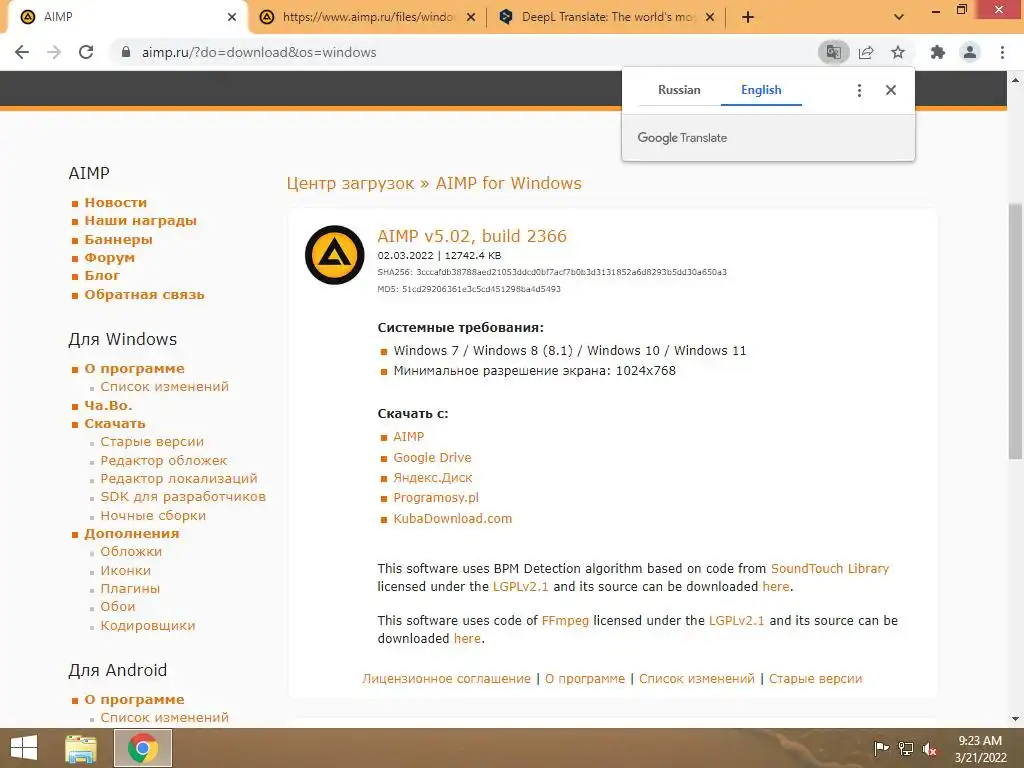
Task: Download from Яндекс.Диск link
Action: (x=432, y=477)
